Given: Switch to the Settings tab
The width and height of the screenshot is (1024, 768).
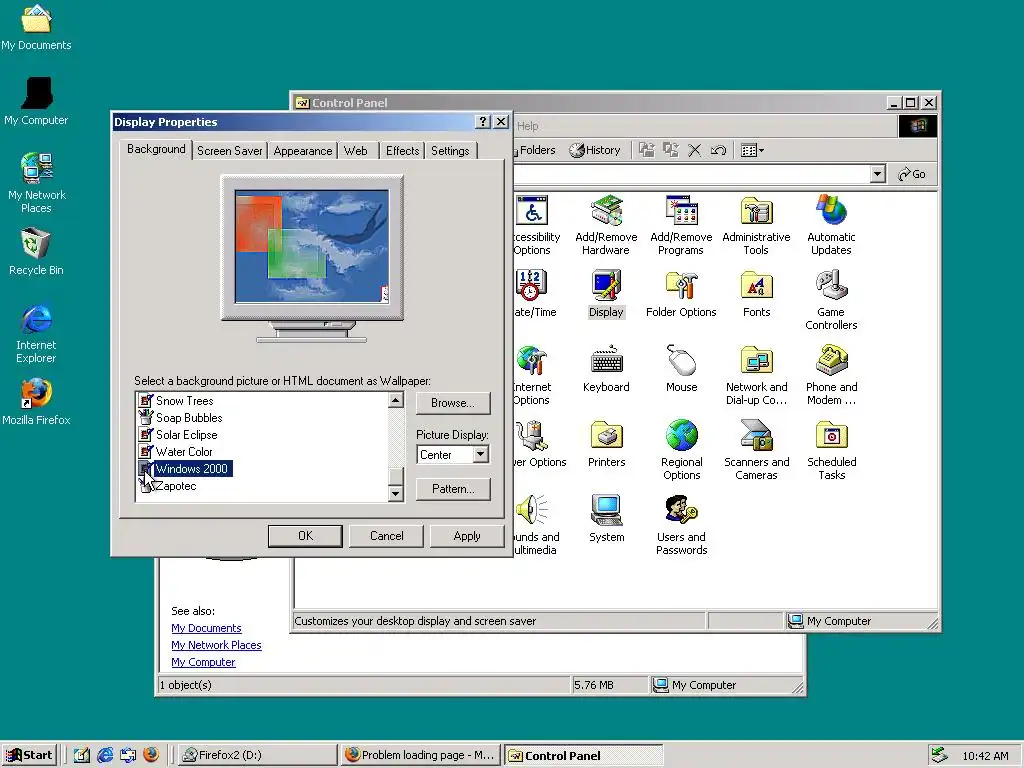Looking at the screenshot, I should (450, 151).
